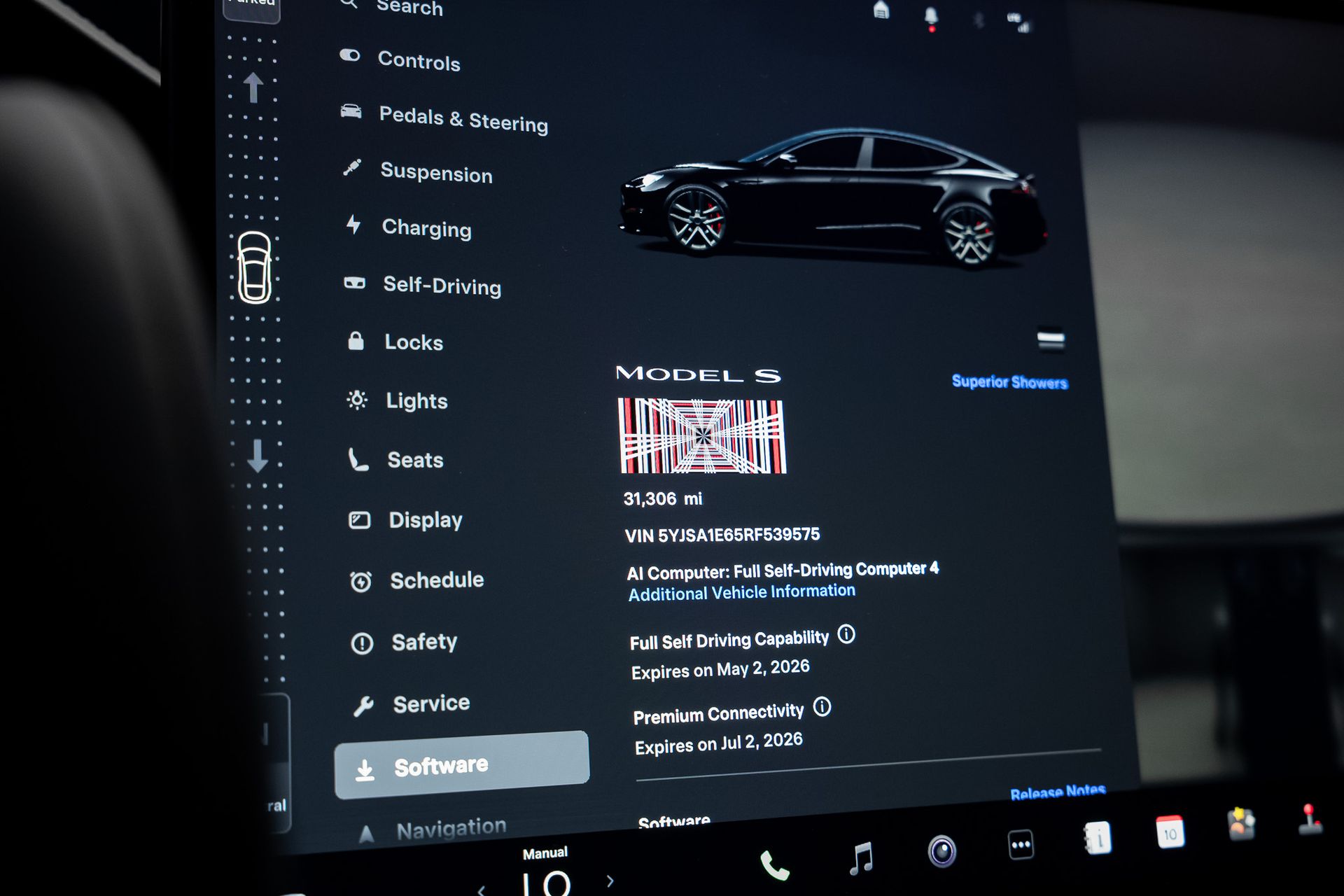1344x896 pixels.
Task: Open the manual notebook info icon
Action: coord(1097,838)
